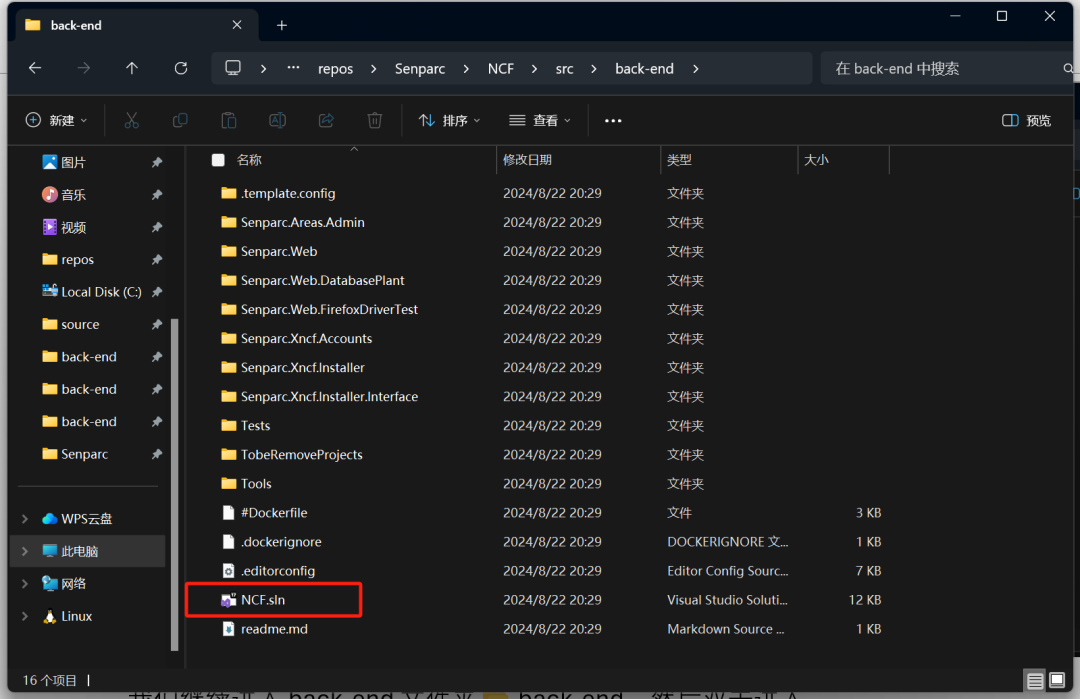Image resolution: width=1080 pixels, height=699 pixels.
Task: Open the 新建 dropdown
Action: click(x=56, y=121)
